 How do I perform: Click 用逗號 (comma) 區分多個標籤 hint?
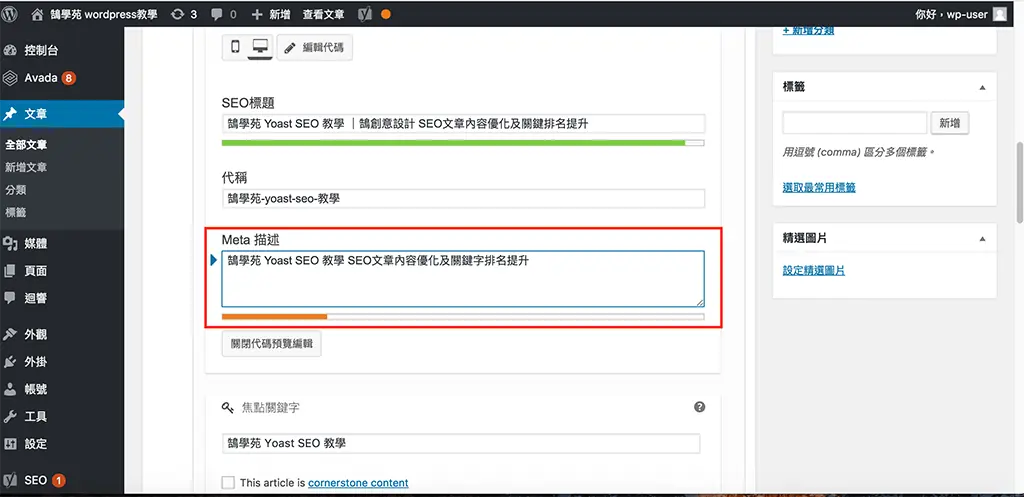[x=859, y=152]
